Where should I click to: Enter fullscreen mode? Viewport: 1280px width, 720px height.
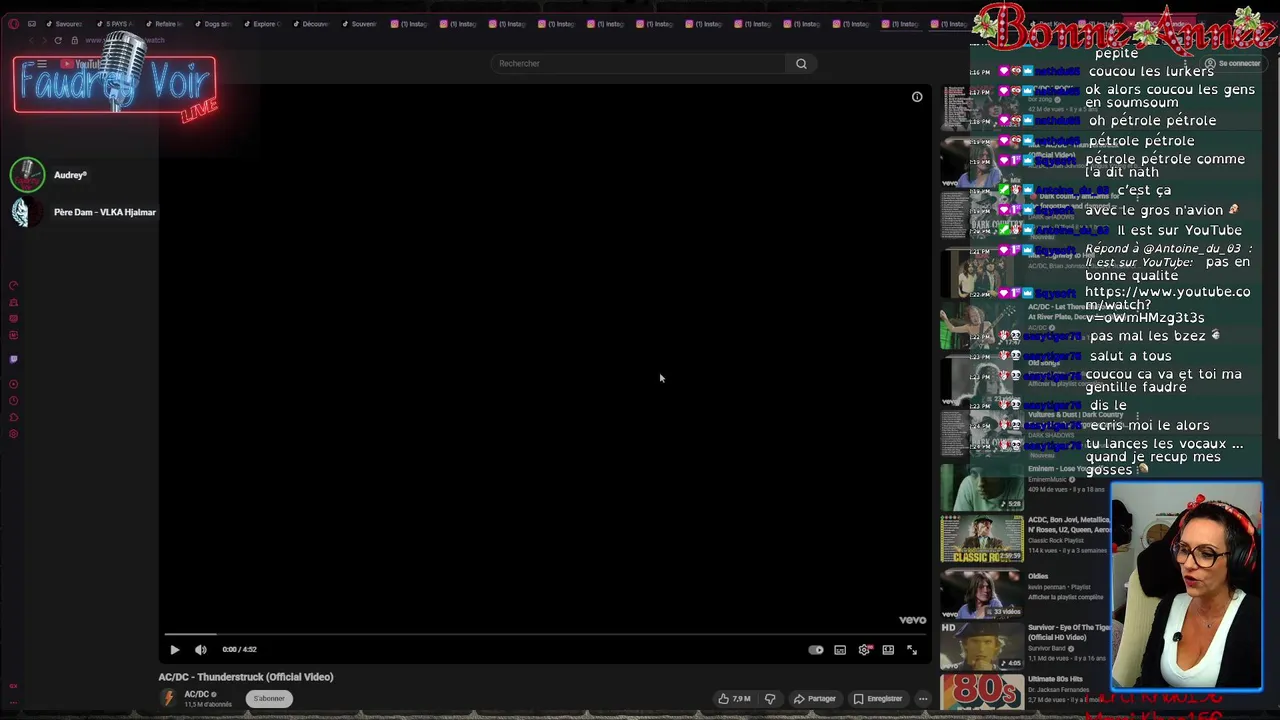912,650
